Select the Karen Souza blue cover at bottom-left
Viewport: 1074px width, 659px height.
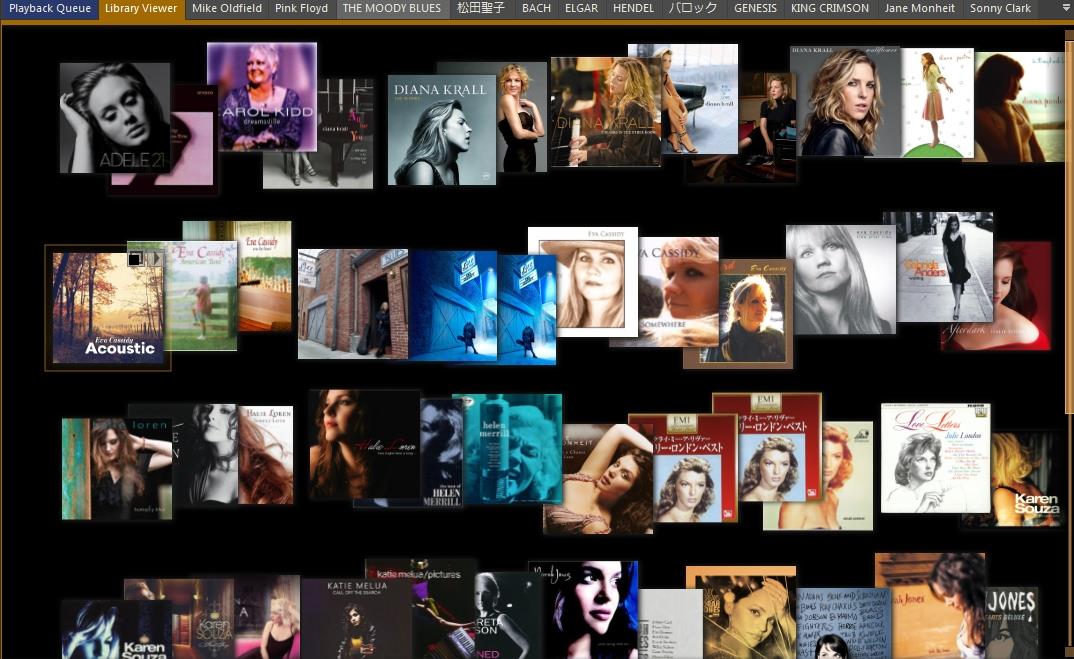pyautogui.click(x=116, y=630)
